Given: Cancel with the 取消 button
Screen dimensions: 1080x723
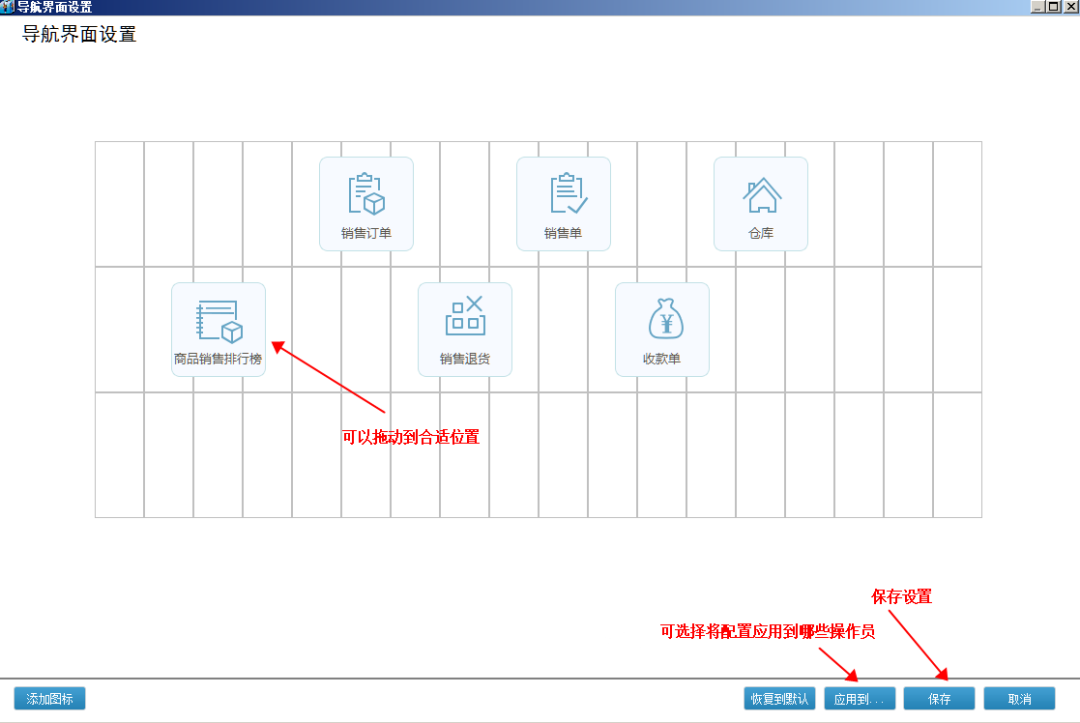Looking at the screenshot, I should pos(1019,698).
